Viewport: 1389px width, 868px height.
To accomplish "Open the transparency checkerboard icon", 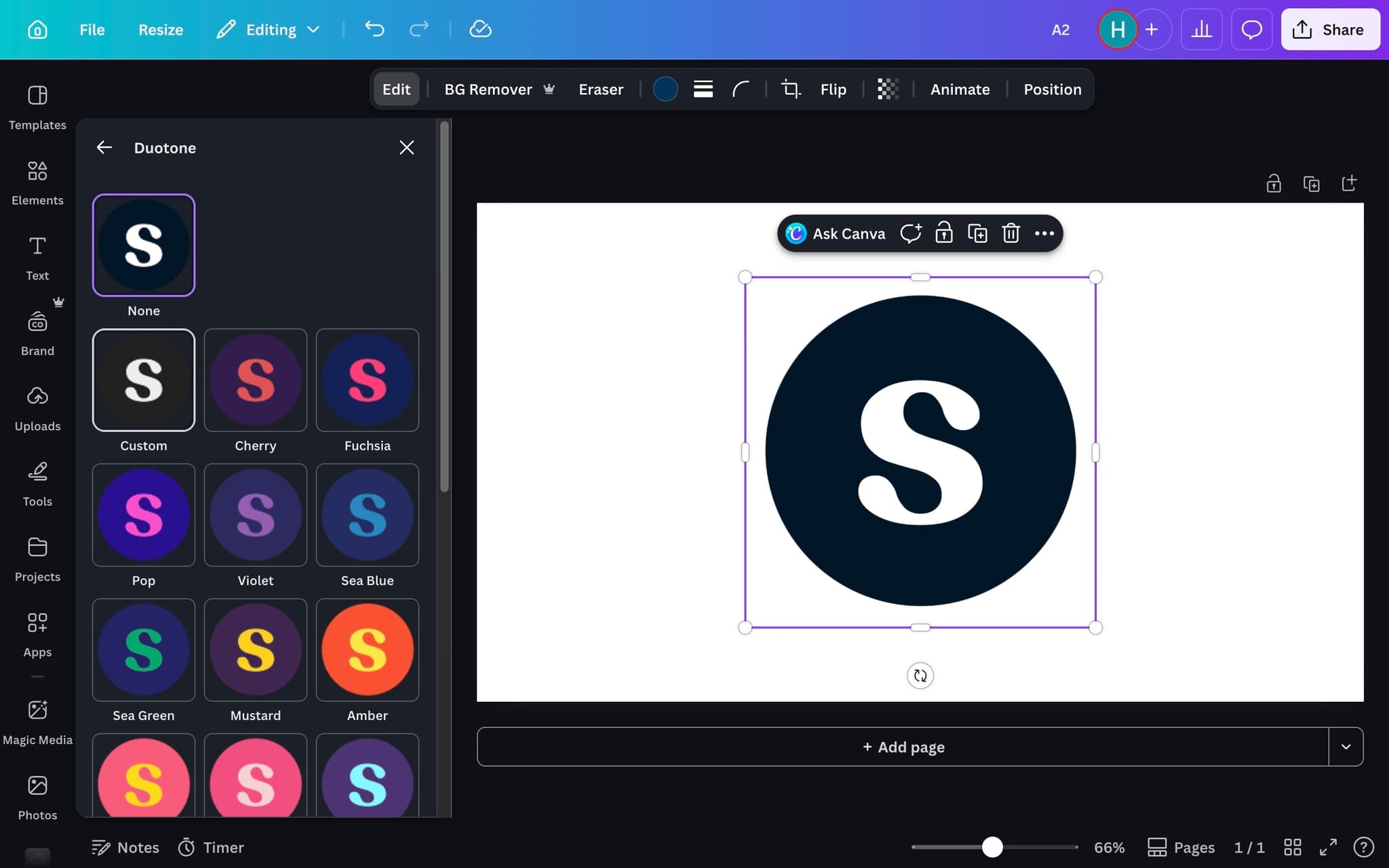I will (x=888, y=89).
